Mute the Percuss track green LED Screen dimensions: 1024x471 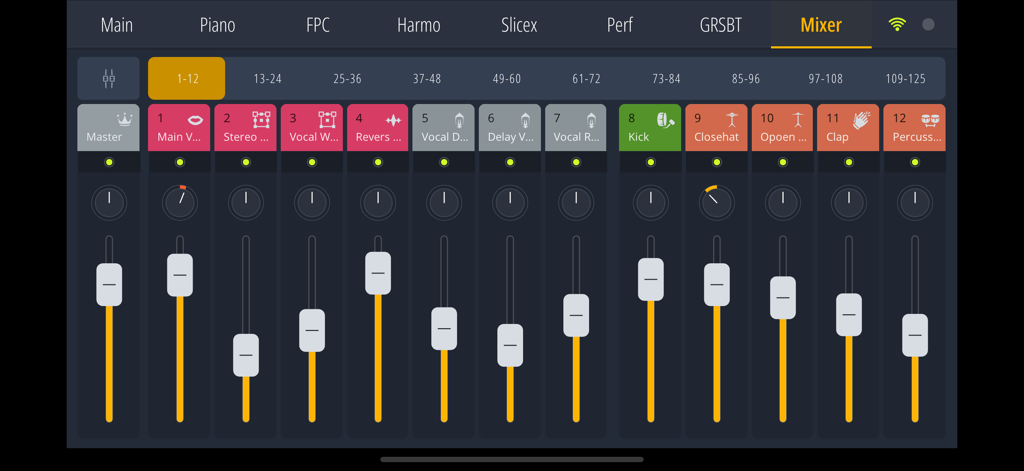tap(914, 162)
